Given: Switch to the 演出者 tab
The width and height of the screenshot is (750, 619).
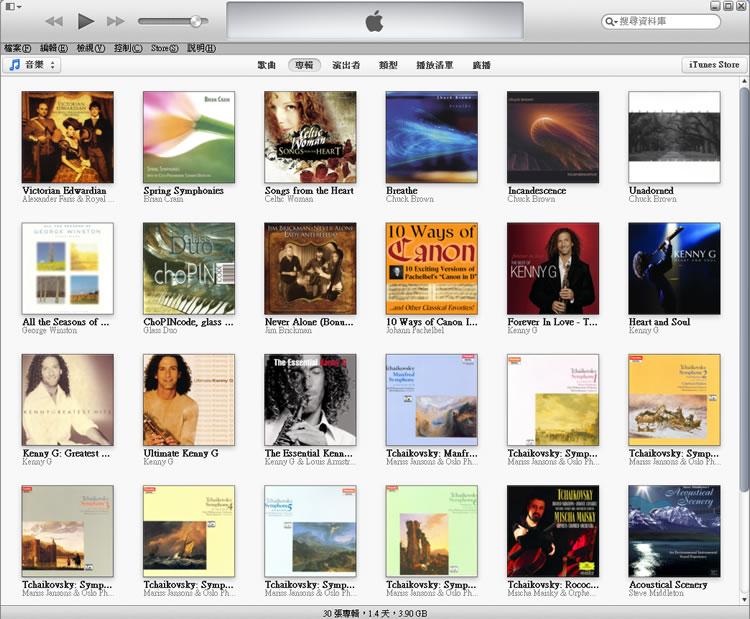Looking at the screenshot, I should click(346, 65).
